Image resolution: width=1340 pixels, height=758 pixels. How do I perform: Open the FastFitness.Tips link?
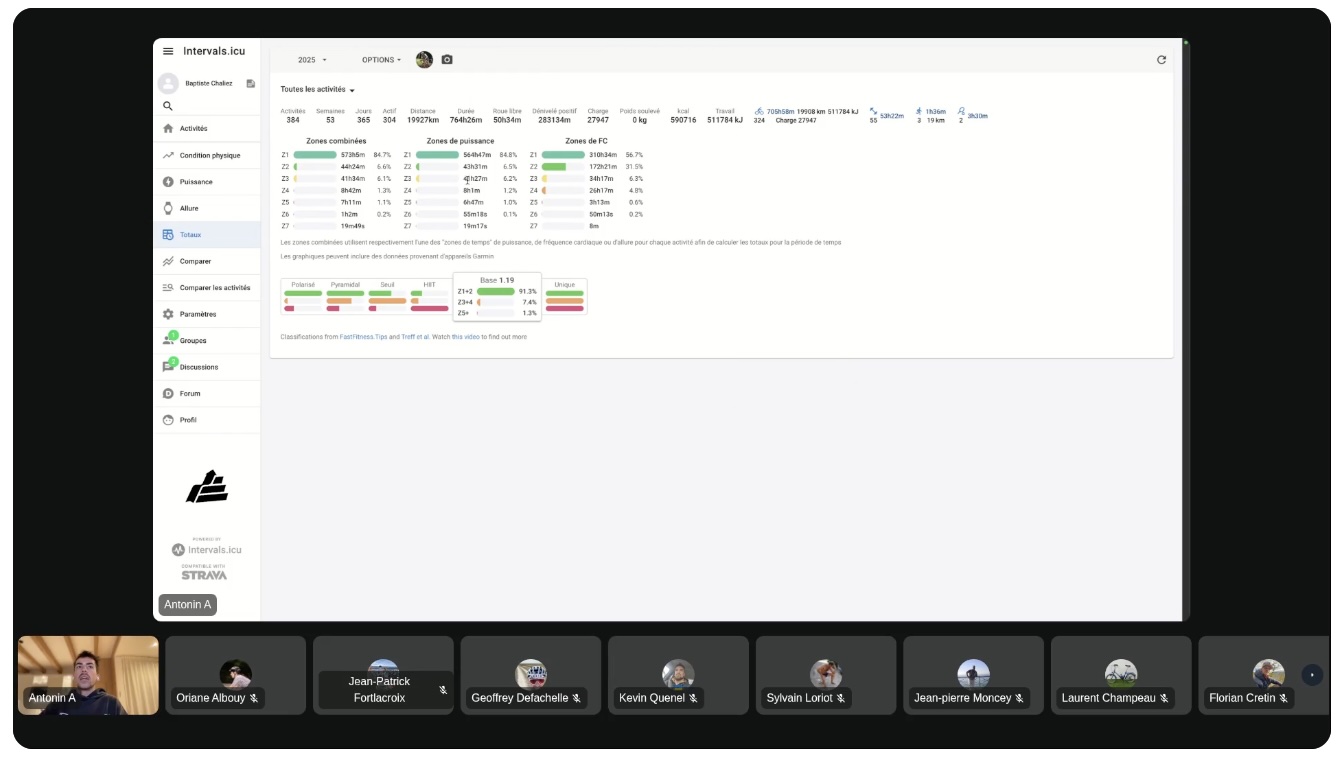(x=363, y=337)
